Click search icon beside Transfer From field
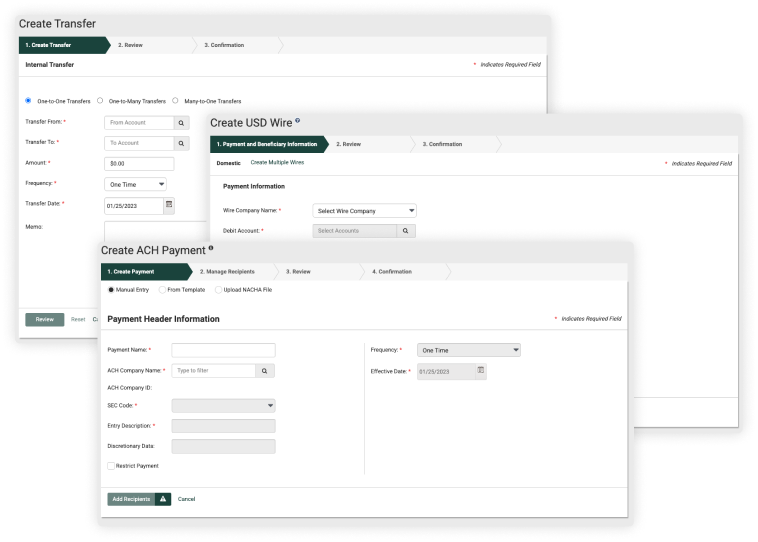758x542 pixels. [x=181, y=123]
